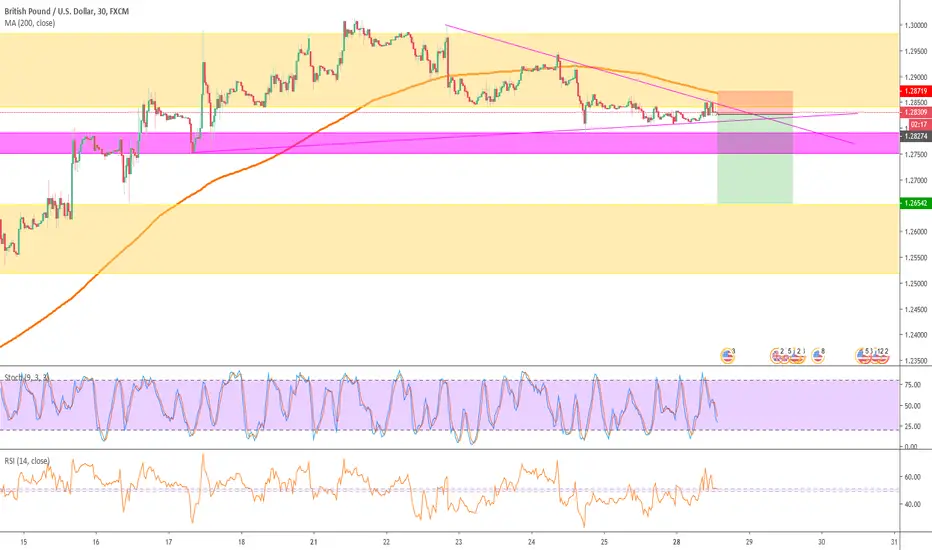
Task: Click date label 31 on time axis
Action: click(894, 542)
